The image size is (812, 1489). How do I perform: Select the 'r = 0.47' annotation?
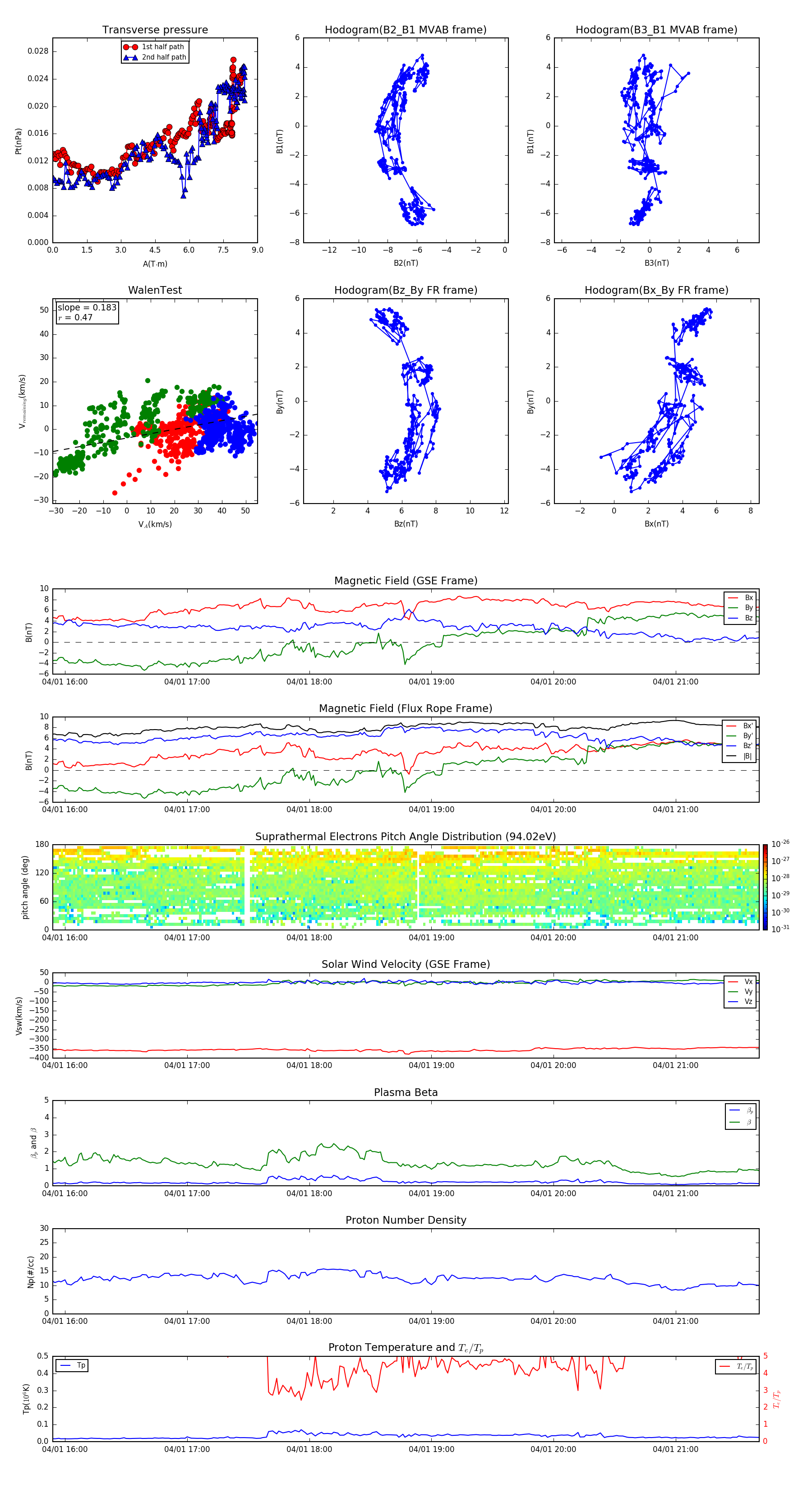click(75, 317)
